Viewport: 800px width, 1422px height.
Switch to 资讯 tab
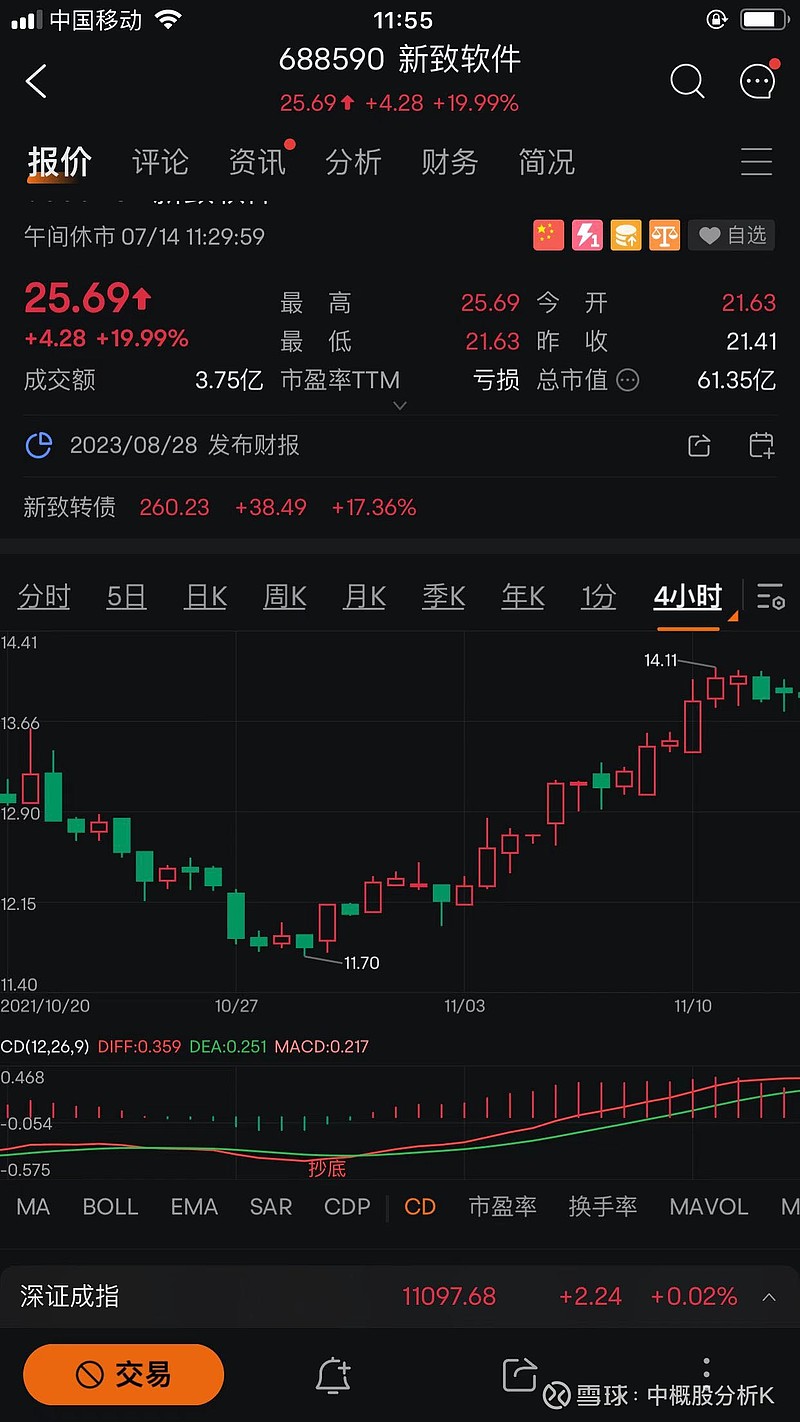[257, 162]
